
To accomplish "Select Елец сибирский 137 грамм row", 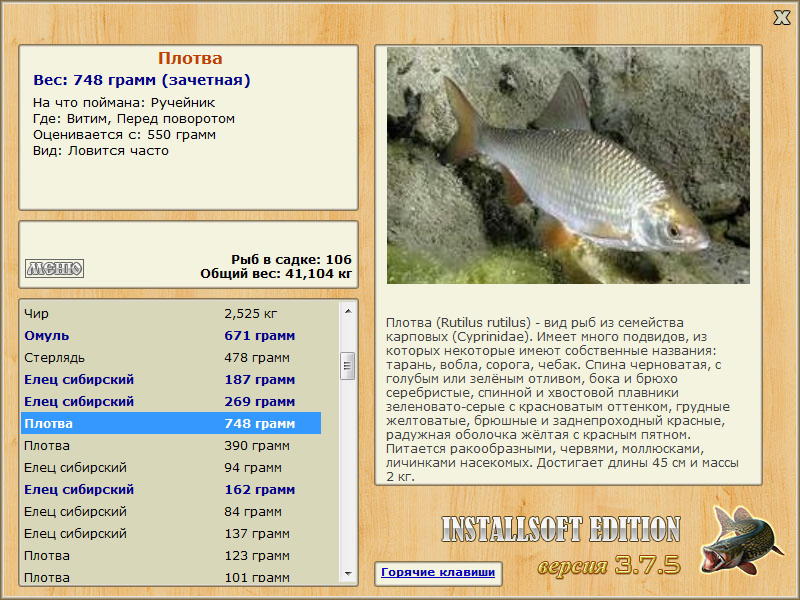I will (x=171, y=533).
